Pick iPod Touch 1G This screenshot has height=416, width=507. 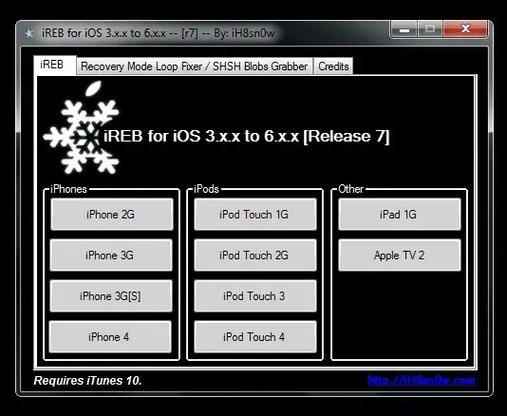pyautogui.click(x=255, y=214)
